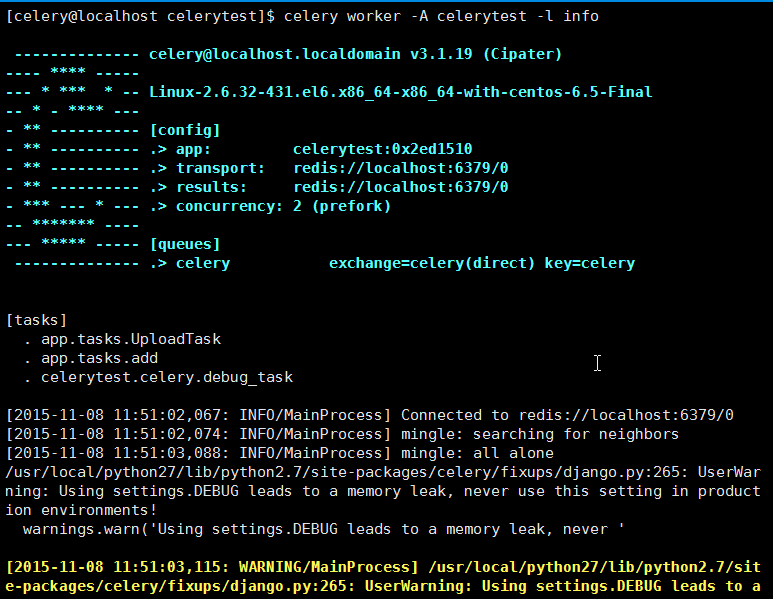This screenshot has height=599, width=773.
Task: Click the "[queues]" section header
Action: pos(185,244)
